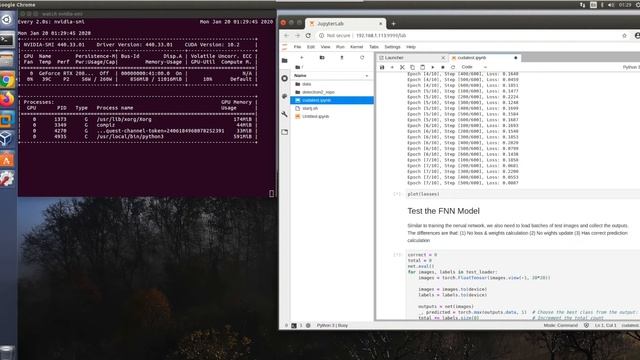Click the upload files icon
Screen dimensions: 640x360
pyautogui.click(x=342, y=58)
